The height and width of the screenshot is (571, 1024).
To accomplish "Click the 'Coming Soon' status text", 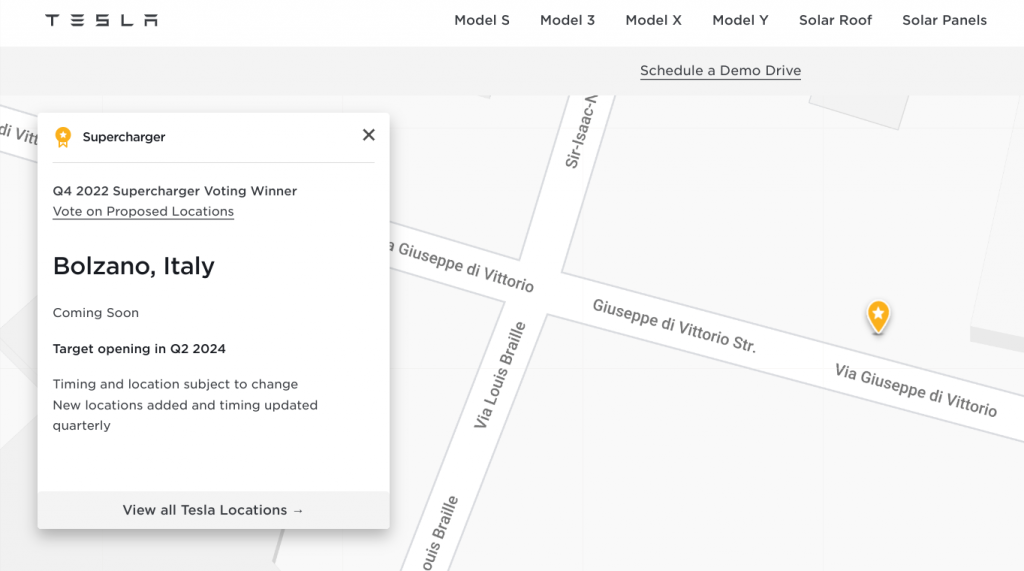I will pos(96,313).
